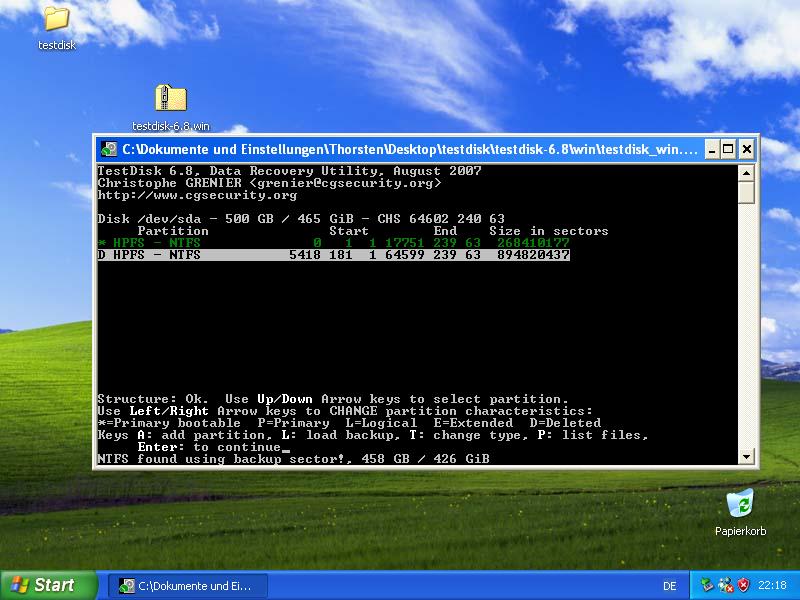Click the console window title bar icon
This screenshot has height=600, width=800.
(x=109, y=149)
